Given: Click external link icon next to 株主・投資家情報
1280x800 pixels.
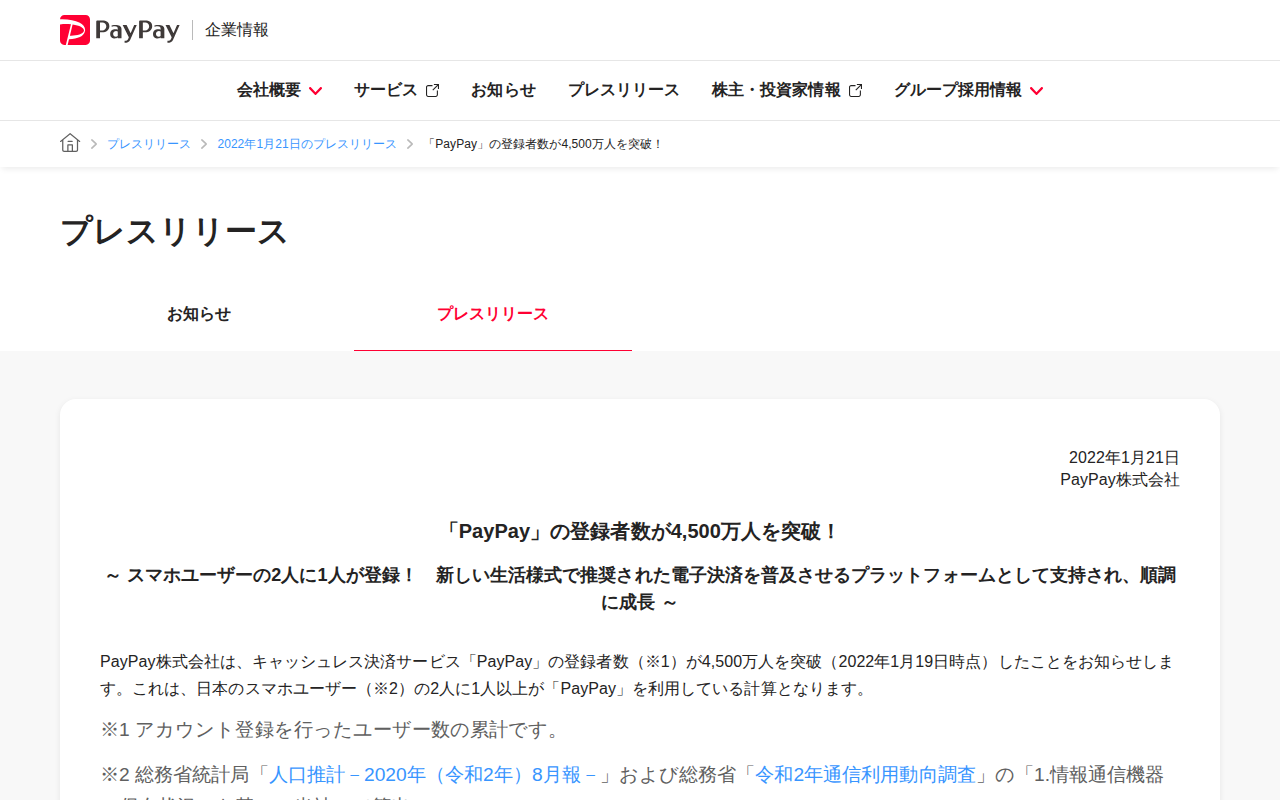Looking at the screenshot, I should [x=856, y=90].
